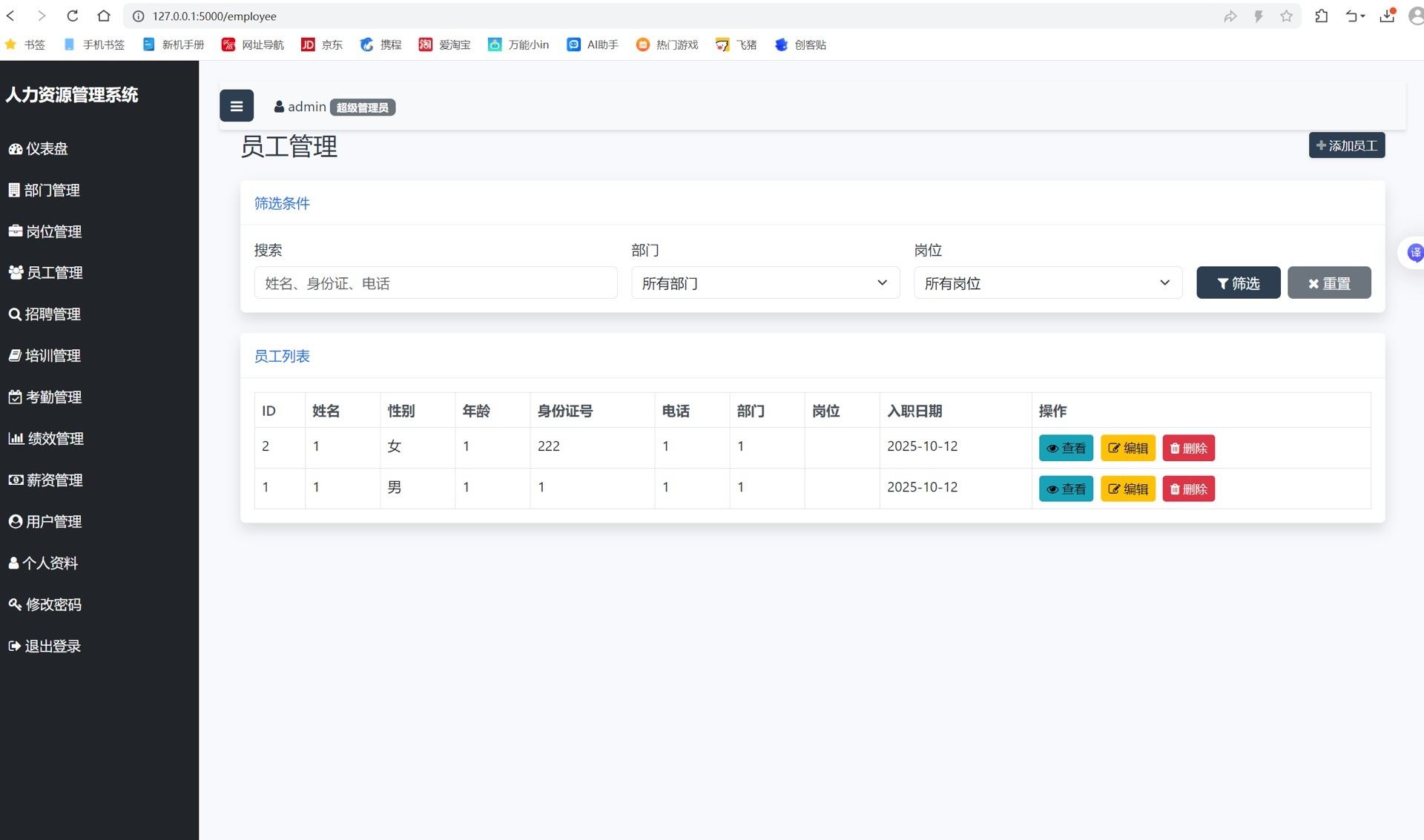
Task: Open the browser downloads icon
Action: tap(1386, 16)
